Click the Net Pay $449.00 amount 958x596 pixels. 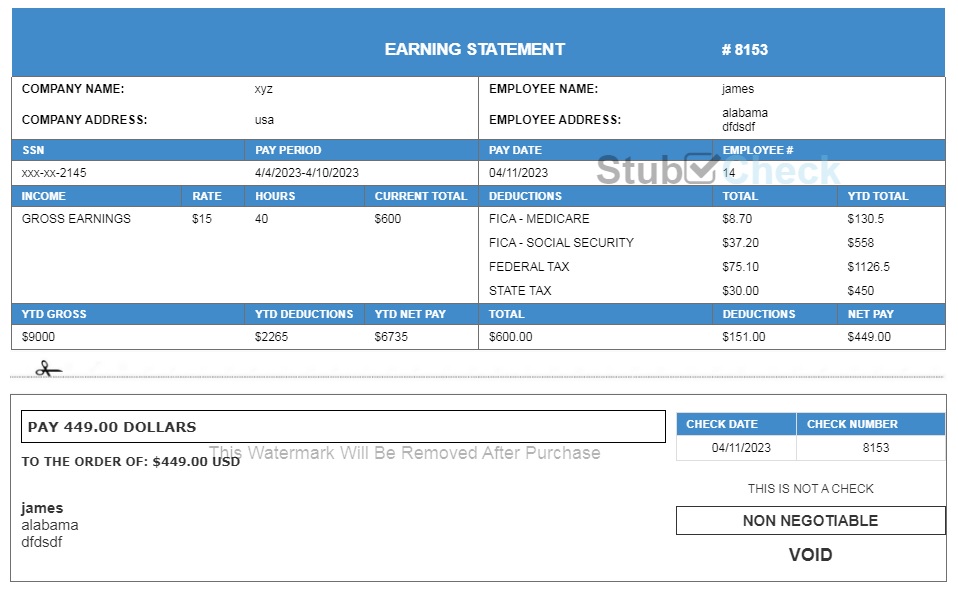pos(868,337)
